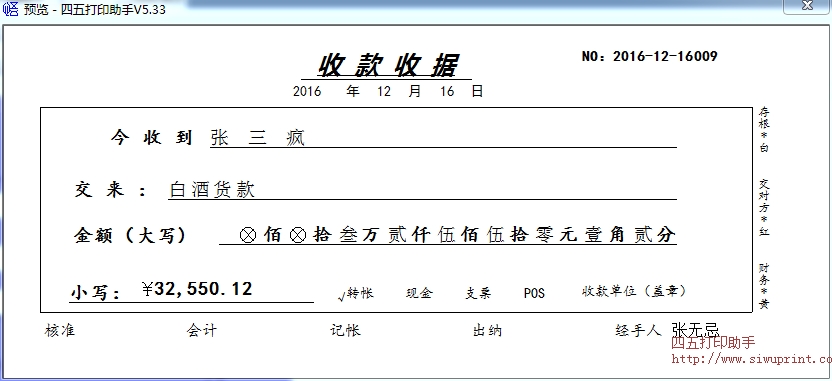
Task: Click the 今收到 label
Action: pyautogui.click(x=151, y=137)
